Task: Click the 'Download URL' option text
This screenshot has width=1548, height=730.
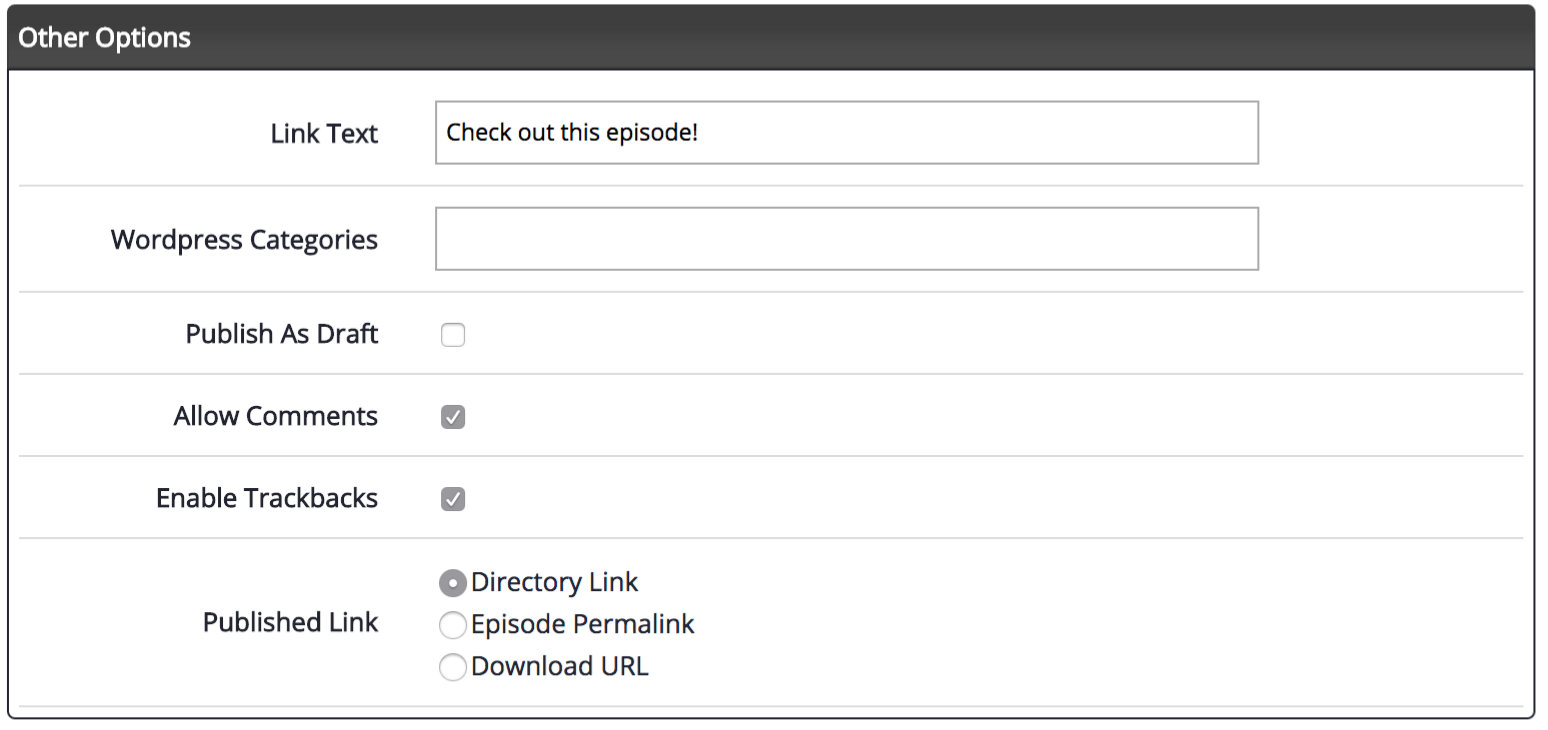Action: [x=560, y=666]
